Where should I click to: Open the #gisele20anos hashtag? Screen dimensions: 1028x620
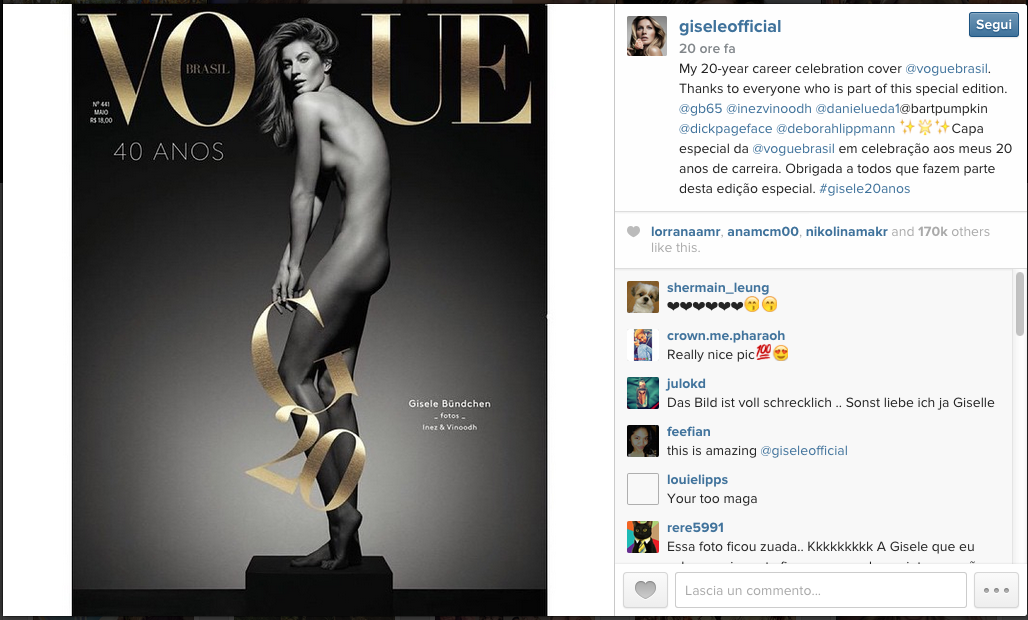pyautogui.click(x=864, y=189)
